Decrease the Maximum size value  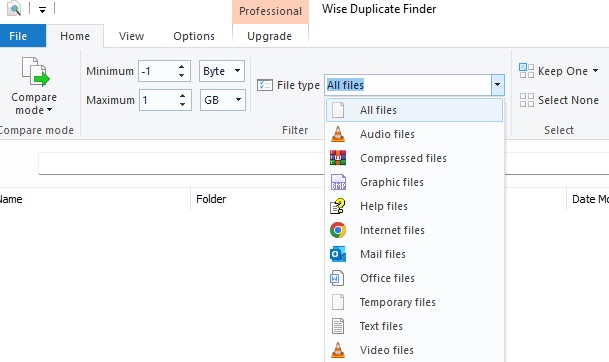[182, 104]
